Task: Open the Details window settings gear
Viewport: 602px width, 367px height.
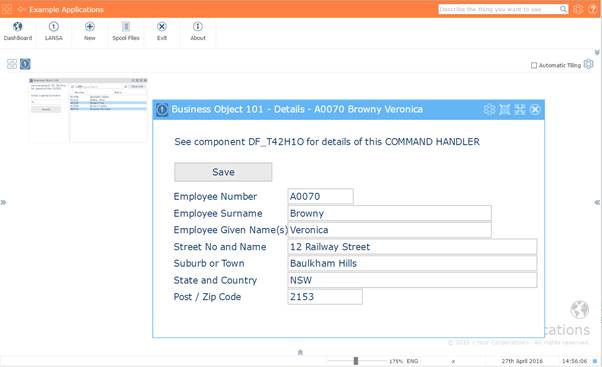Action: 489,109
